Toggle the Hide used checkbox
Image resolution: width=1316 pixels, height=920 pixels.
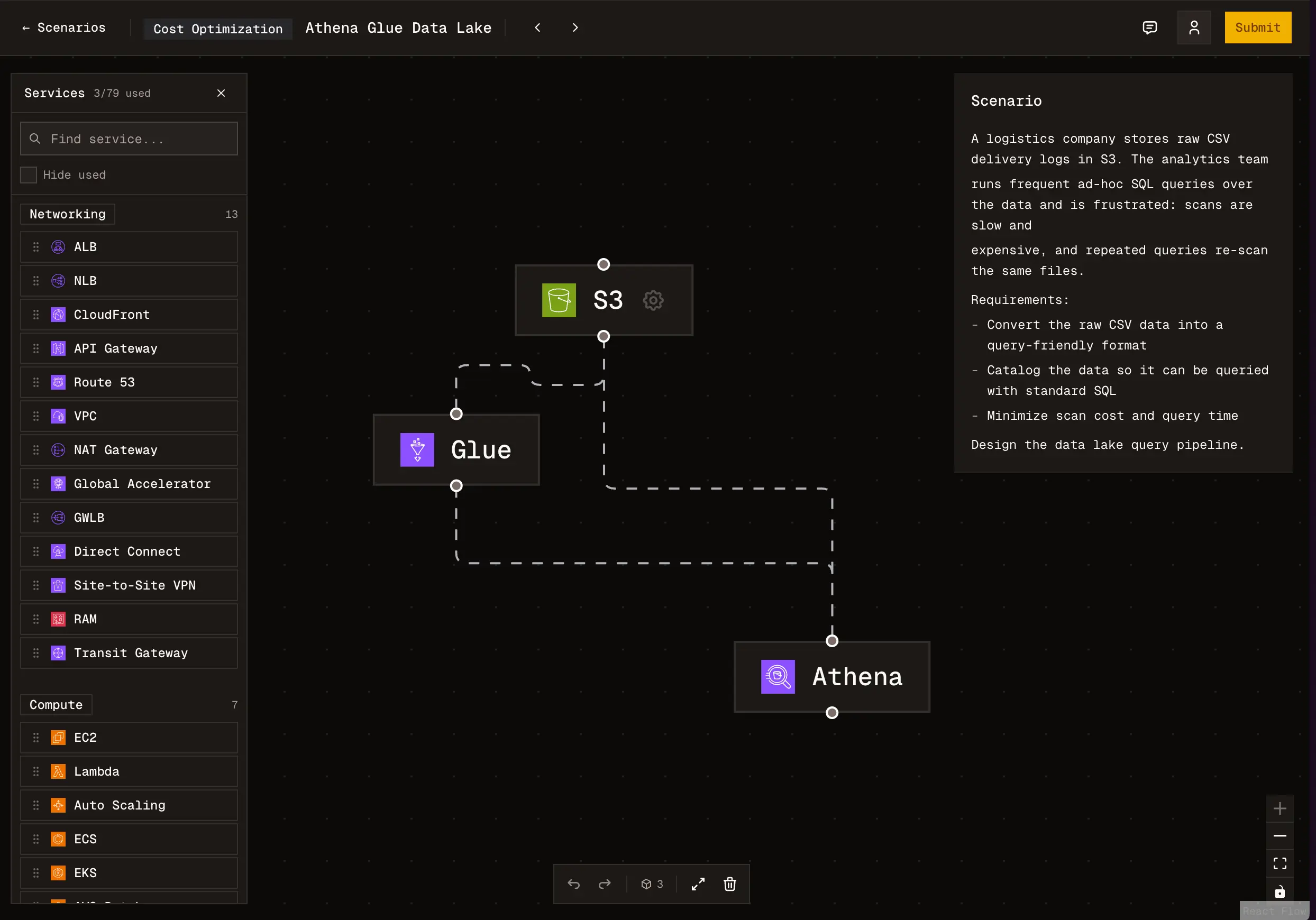[x=29, y=174]
